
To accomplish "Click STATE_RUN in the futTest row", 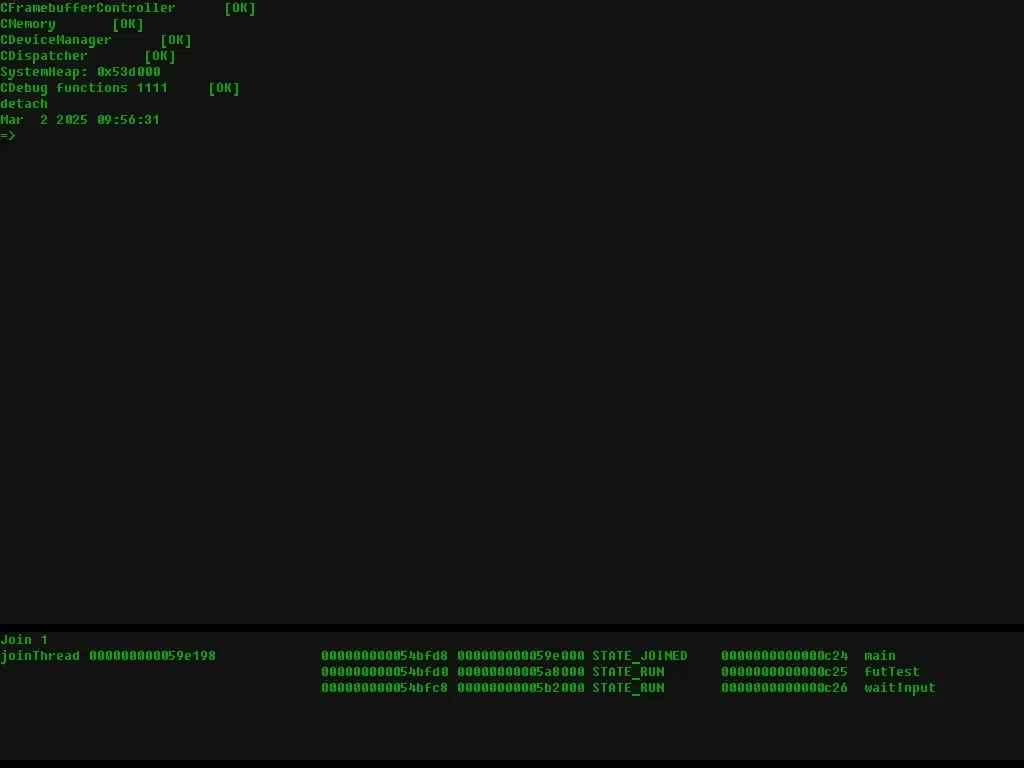I will (628, 672).
